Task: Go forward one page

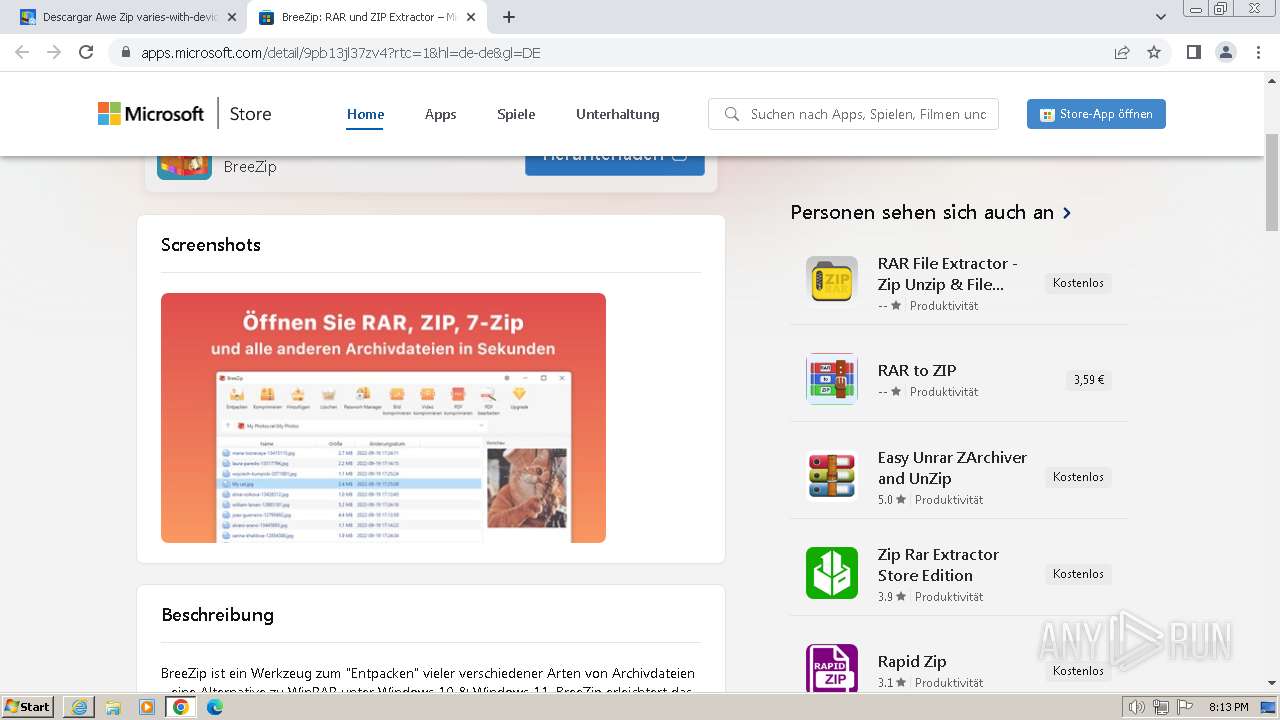Action: [54, 52]
